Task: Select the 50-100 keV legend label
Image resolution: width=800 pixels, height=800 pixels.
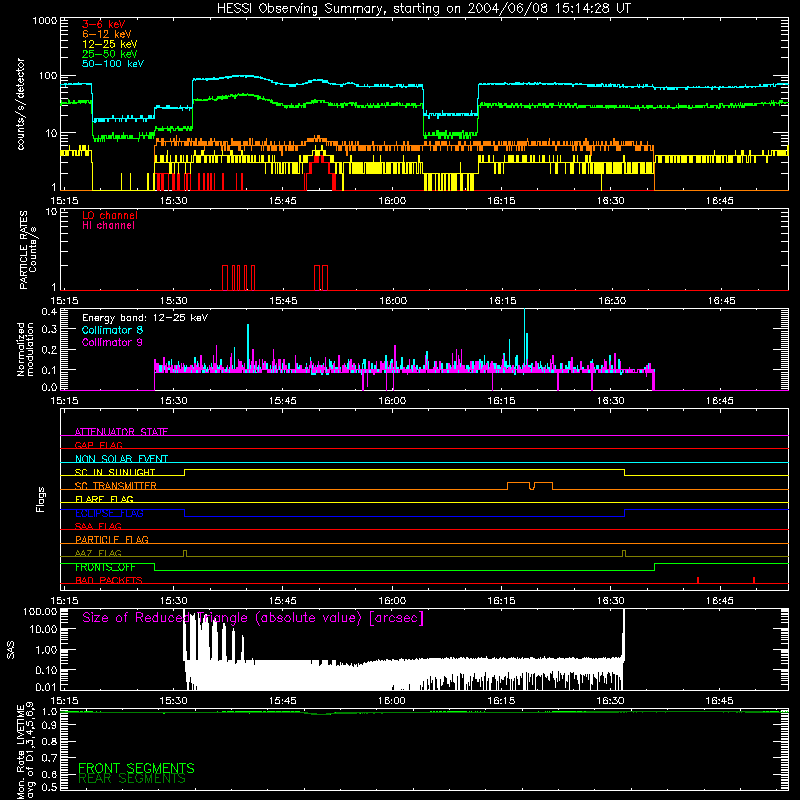Action: [113, 64]
